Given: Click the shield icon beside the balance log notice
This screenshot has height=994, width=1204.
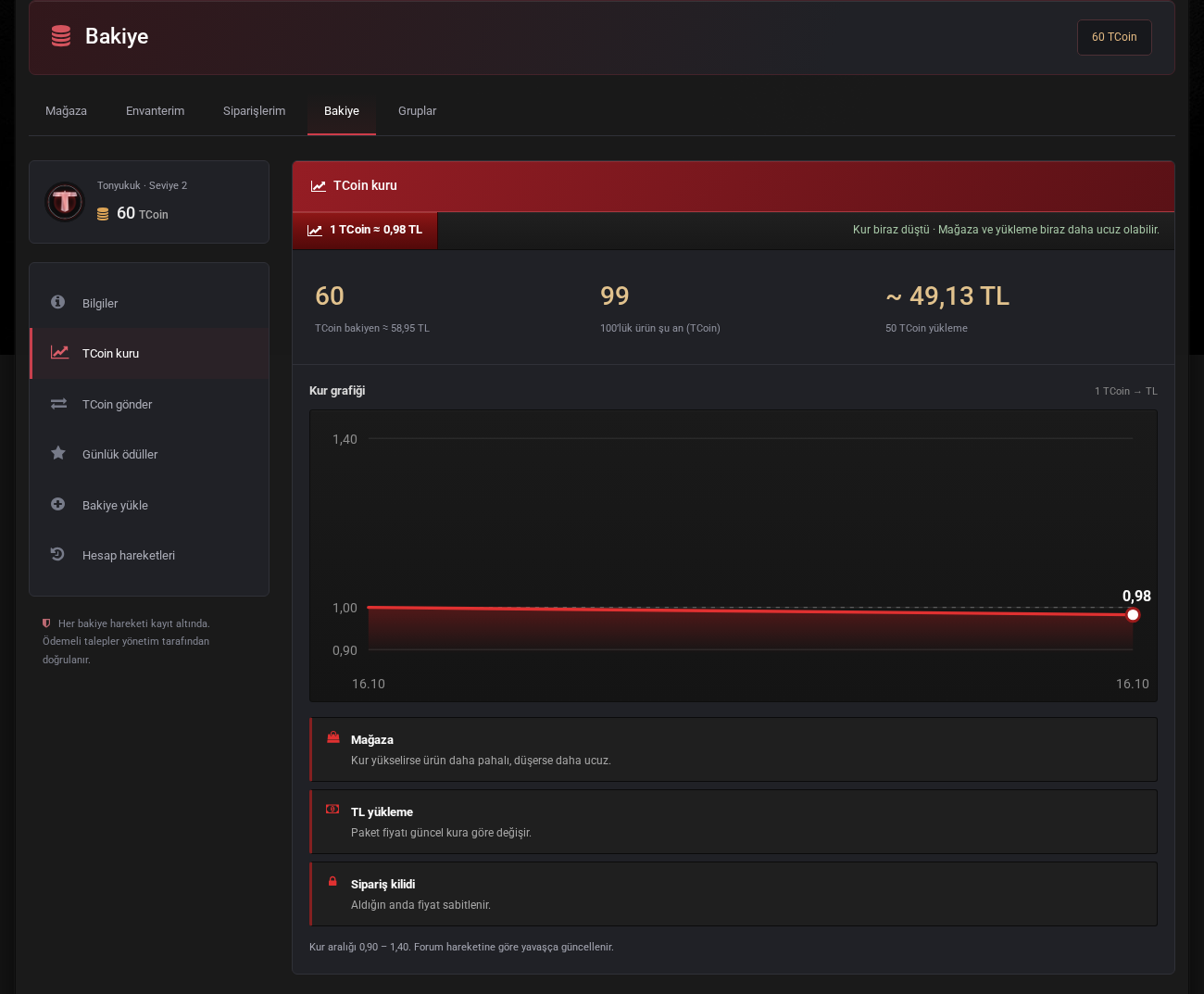Looking at the screenshot, I should pyautogui.click(x=46, y=623).
